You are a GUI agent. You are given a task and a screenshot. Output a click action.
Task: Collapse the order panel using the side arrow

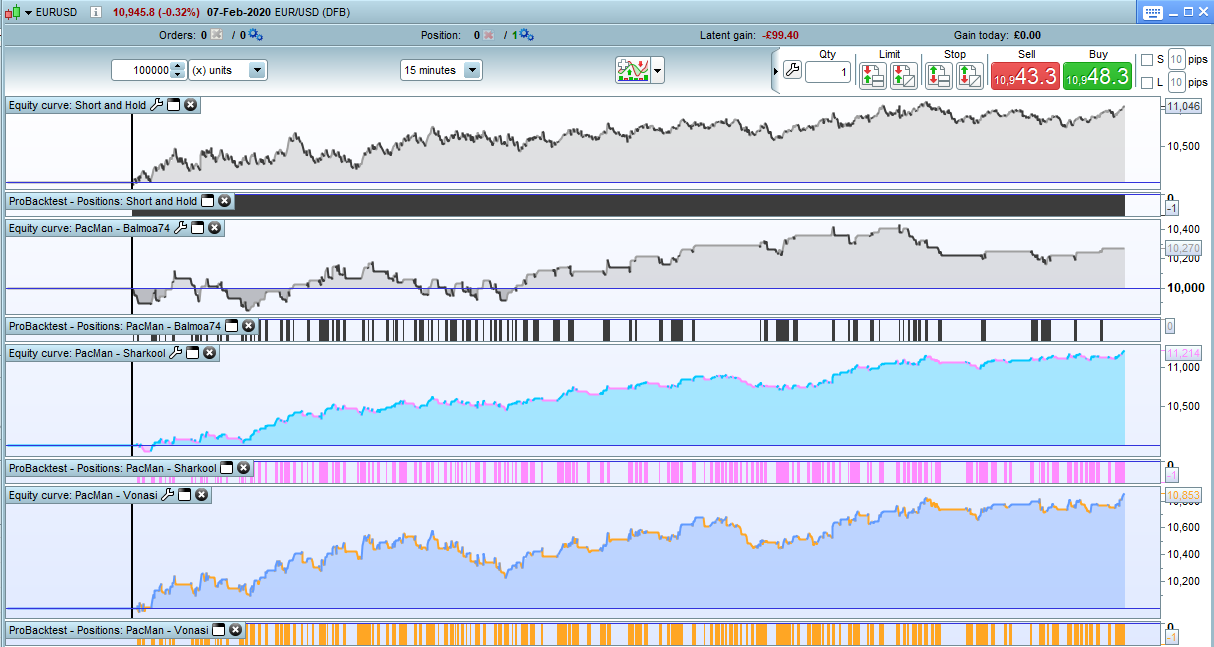(x=775, y=71)
